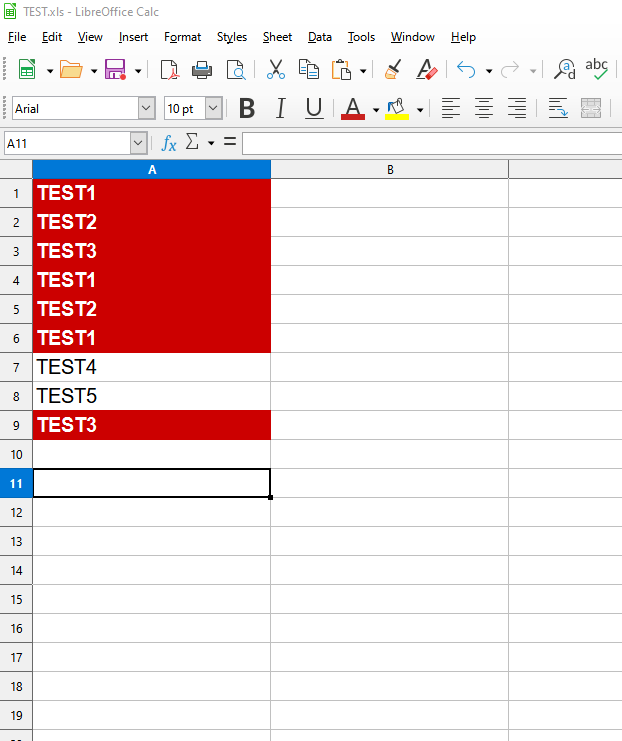
Task: Click the Cut scissors icon
Action: [276, 70]
